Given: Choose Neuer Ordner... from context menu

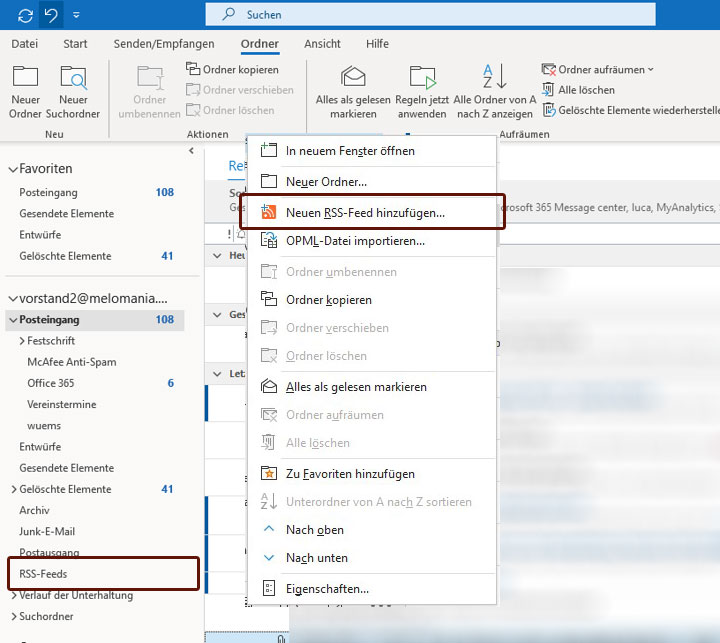Looking at the screenshot, I should (372, 181).
